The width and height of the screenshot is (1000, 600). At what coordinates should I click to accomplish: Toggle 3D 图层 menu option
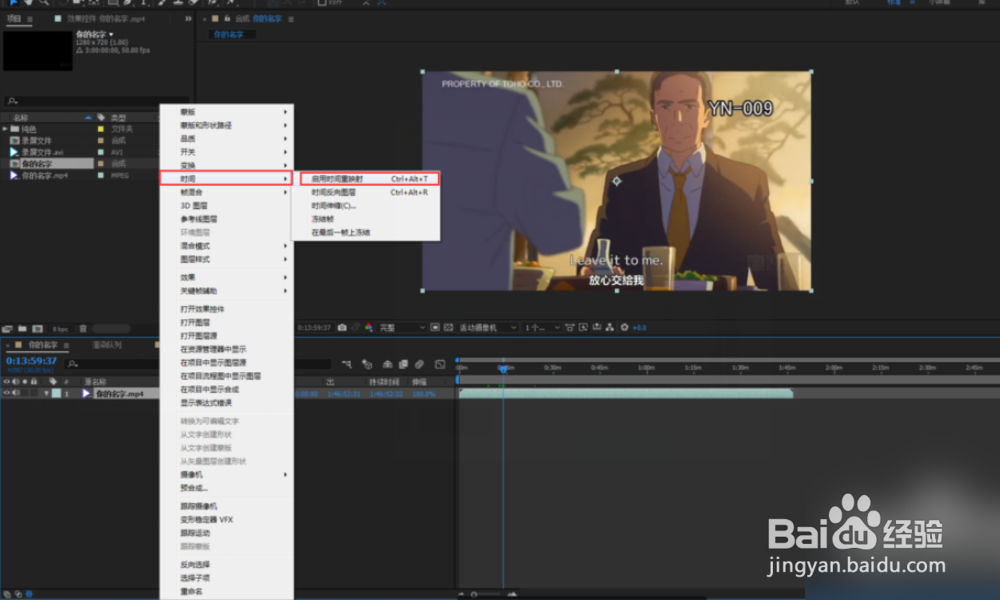click(x=227, y=205)
